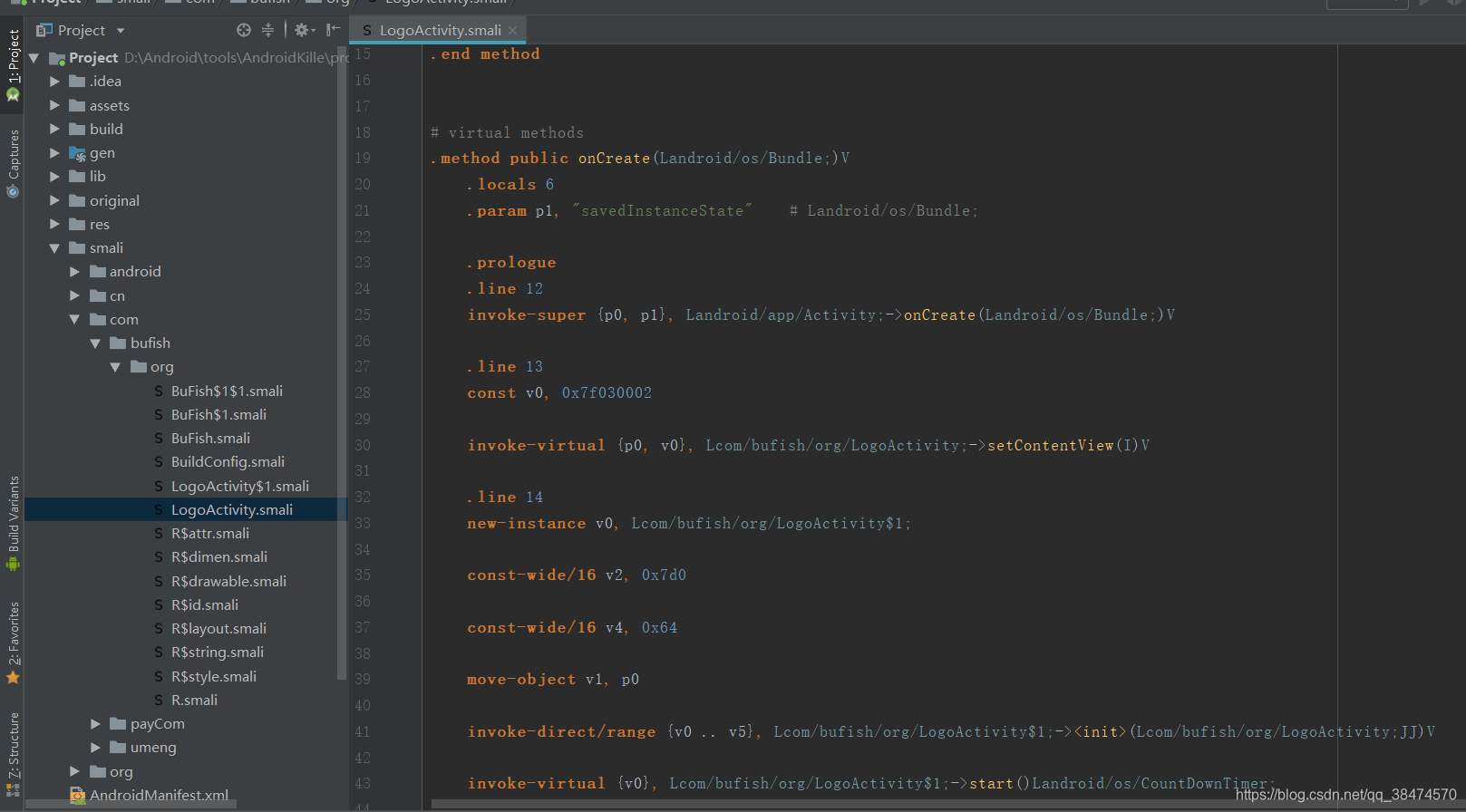Open R$id.smali file

pyautogui.click(x=205, y=604)
